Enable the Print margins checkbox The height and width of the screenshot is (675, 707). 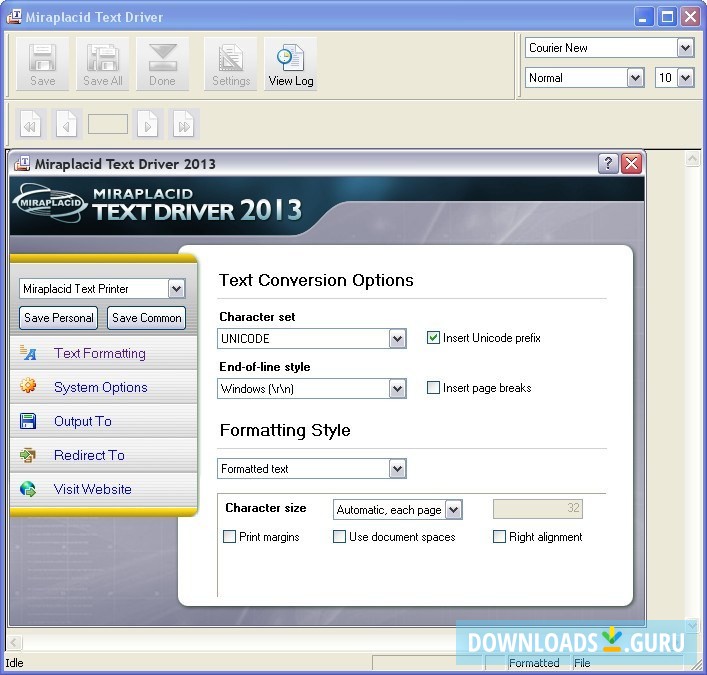pyautogui.click(x=230, y=537)
